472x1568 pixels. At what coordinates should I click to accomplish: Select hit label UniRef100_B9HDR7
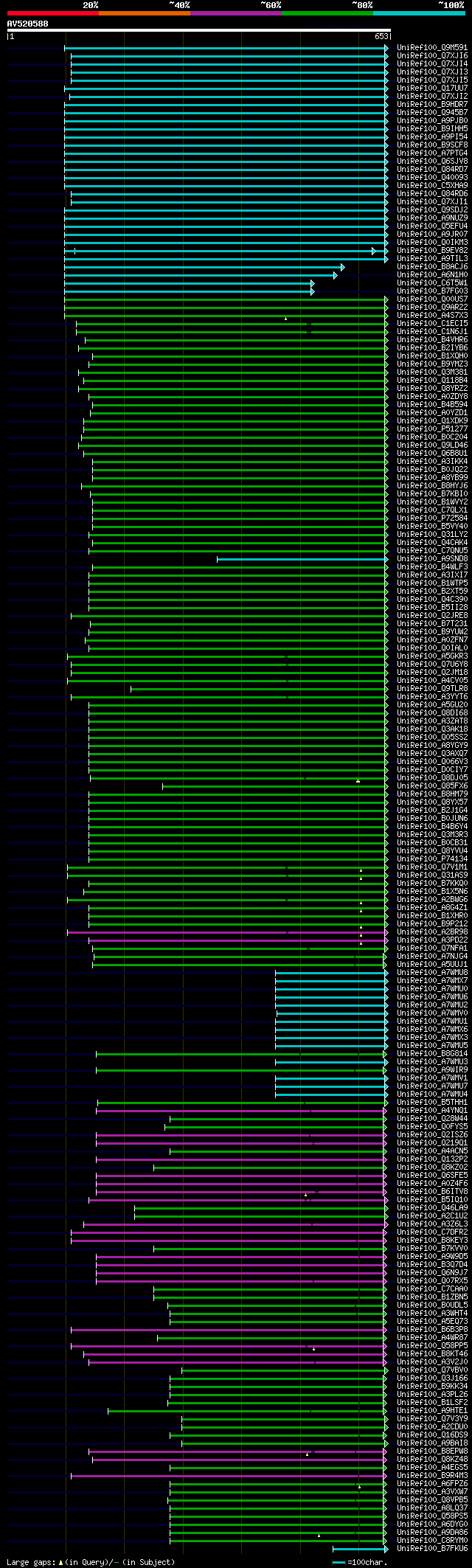(432, 105)
